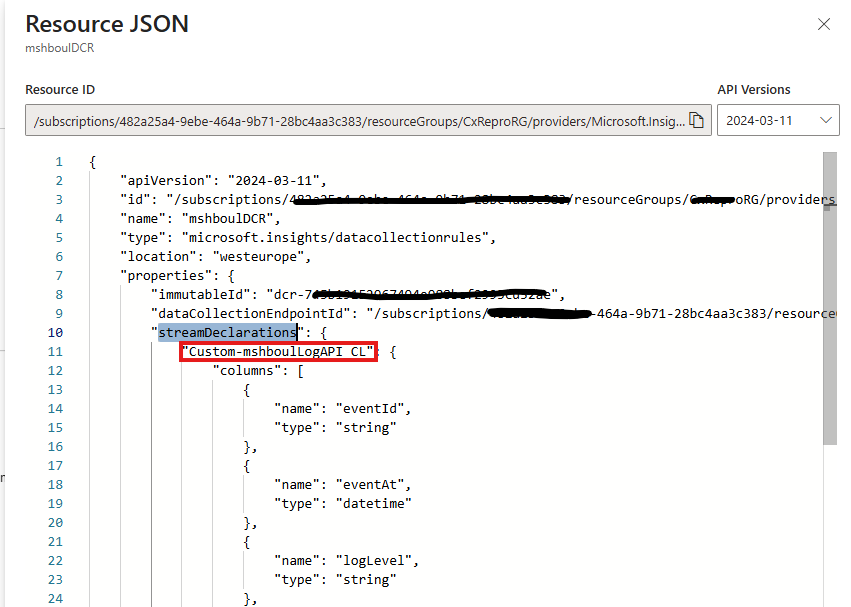Open the API Versions dropdown

pos(778,120)
